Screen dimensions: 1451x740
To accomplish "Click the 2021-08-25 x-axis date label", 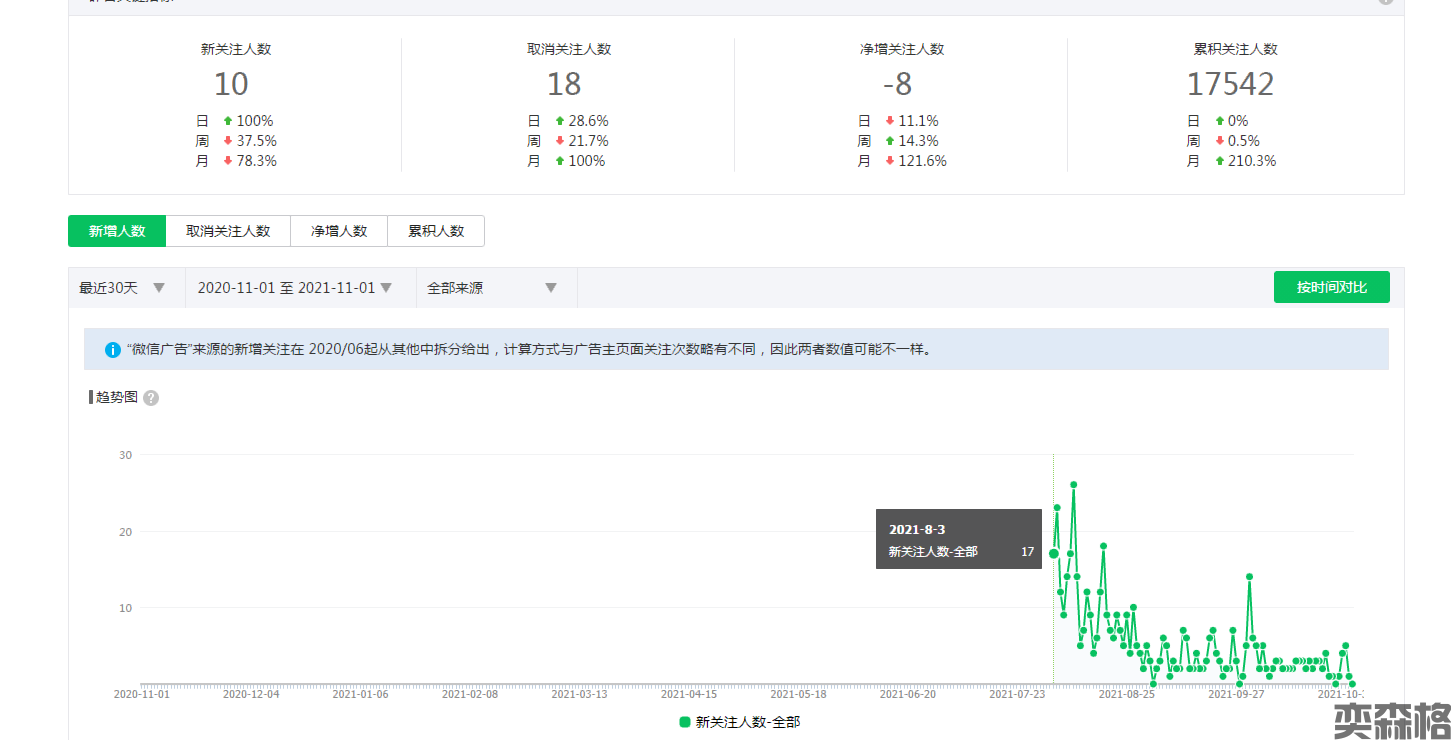I will click(1126, 693).
